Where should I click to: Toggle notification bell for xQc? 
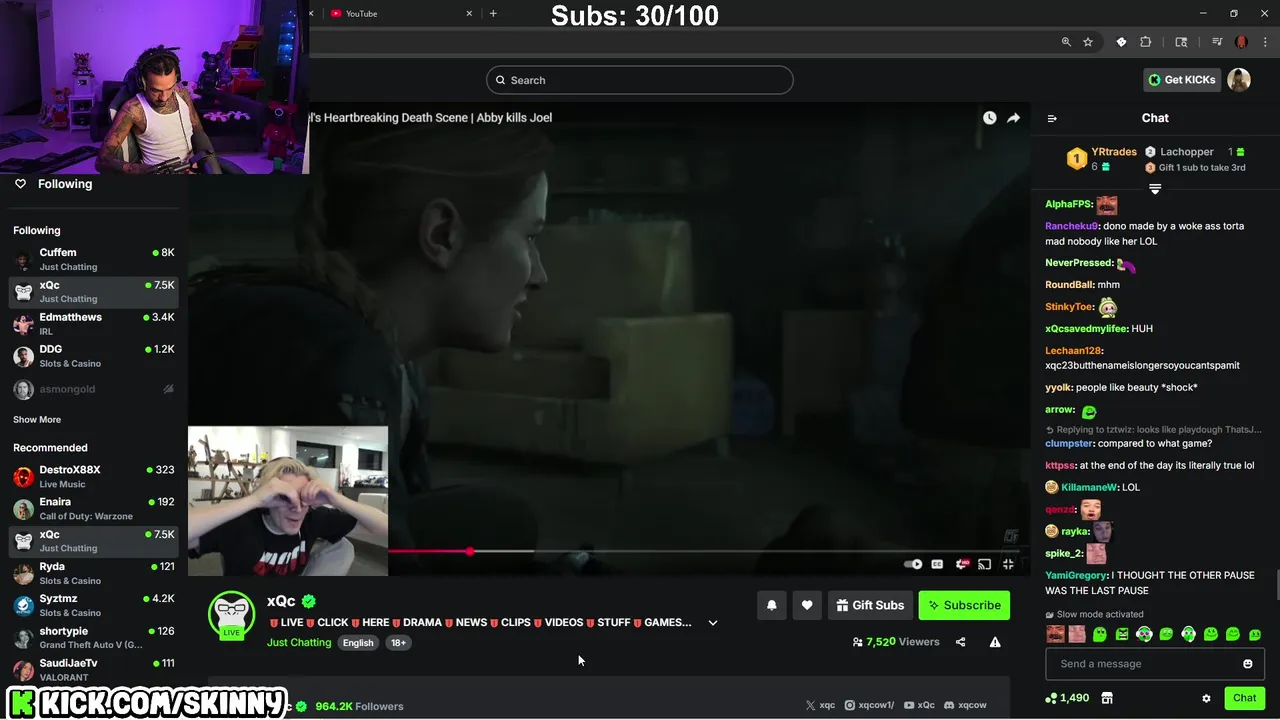click(772, 605)
